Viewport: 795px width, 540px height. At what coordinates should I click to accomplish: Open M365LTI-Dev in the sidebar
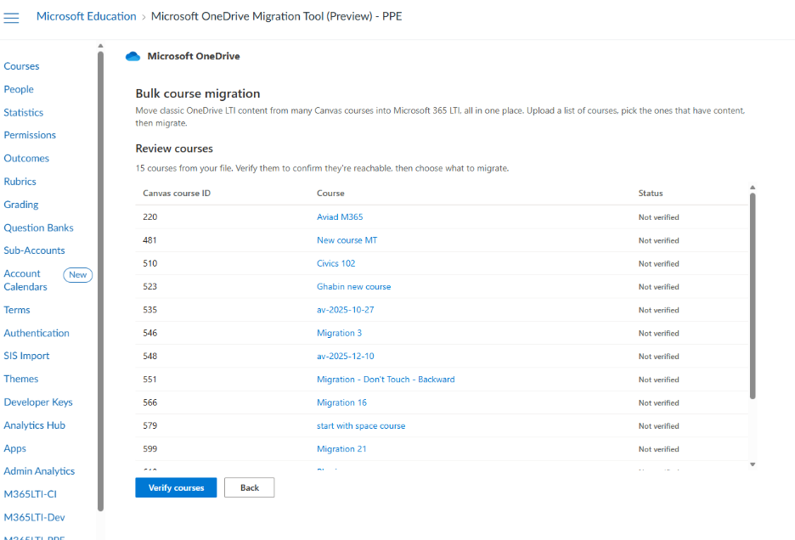click(x=34, y=518)
